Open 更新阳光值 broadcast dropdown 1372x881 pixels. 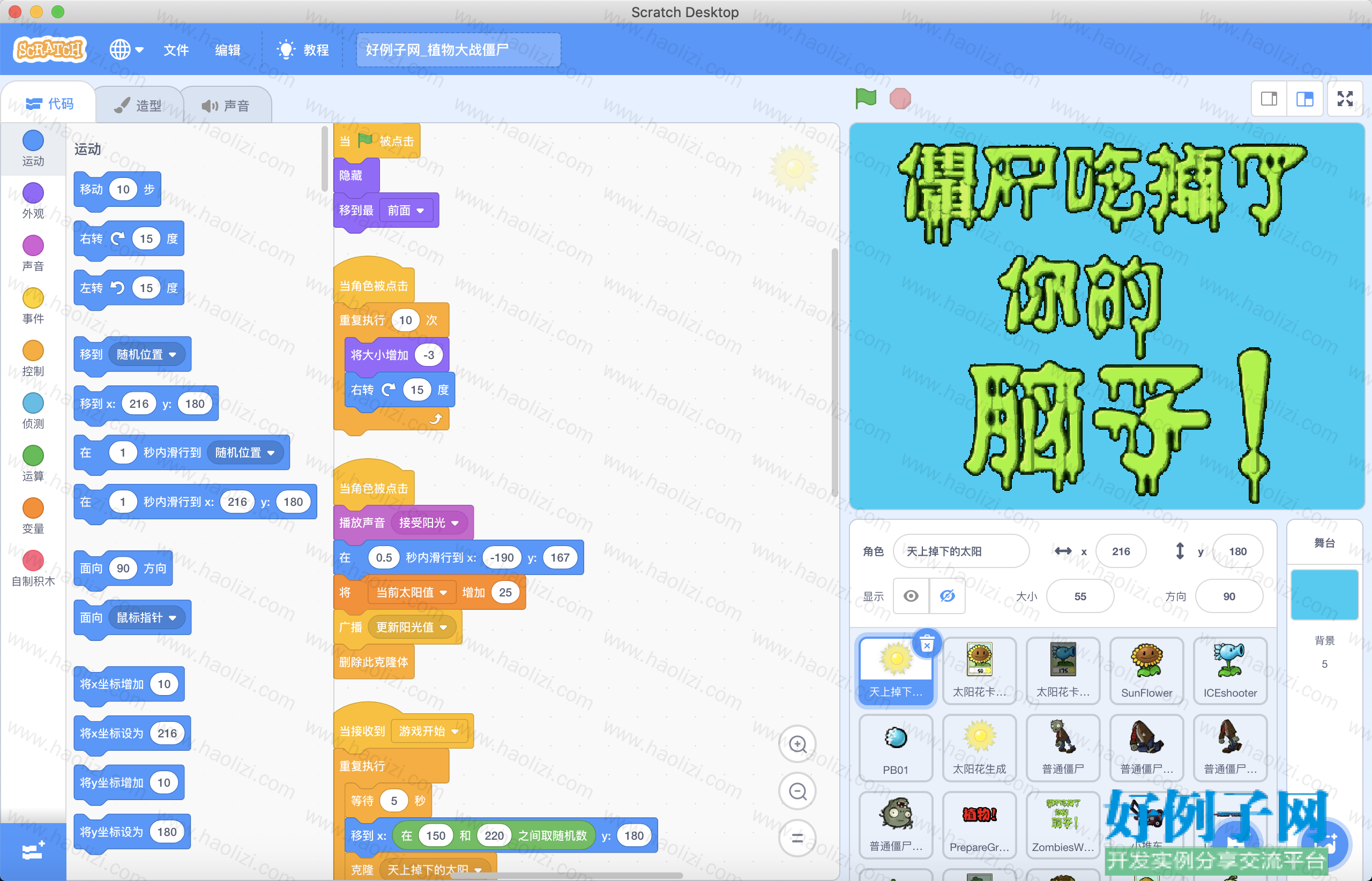(412, 628)
